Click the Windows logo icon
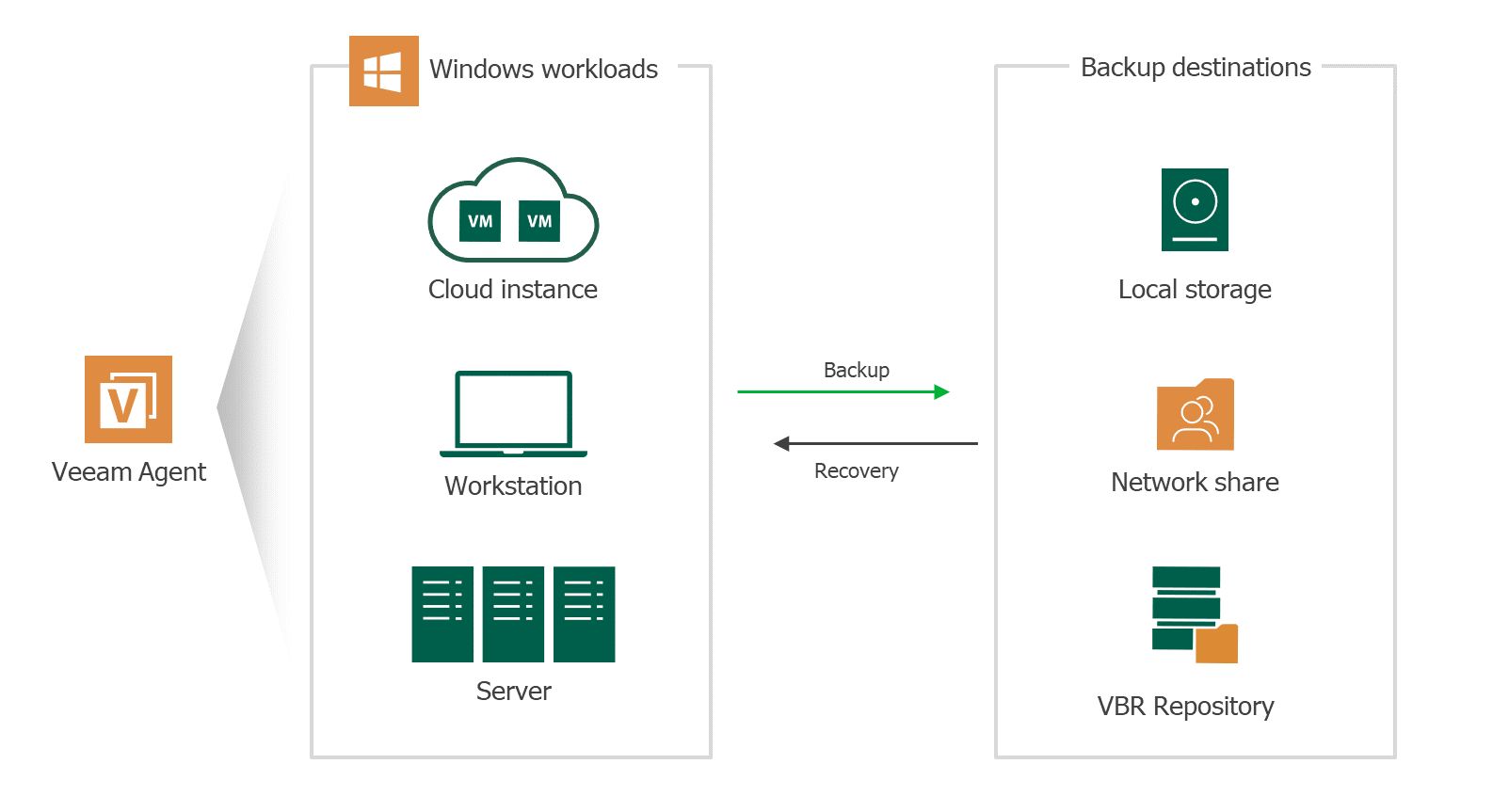1493x812 pixels. pyautogui.click(x=383, y=72)
